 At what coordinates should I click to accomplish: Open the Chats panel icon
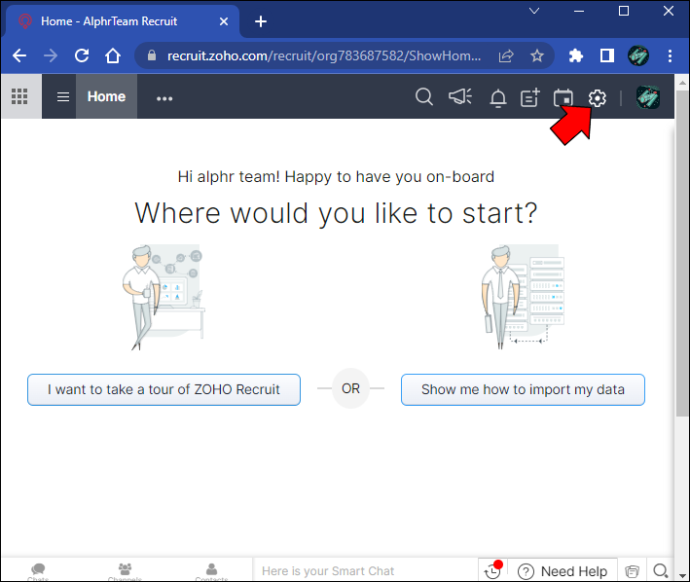[38, 571]
